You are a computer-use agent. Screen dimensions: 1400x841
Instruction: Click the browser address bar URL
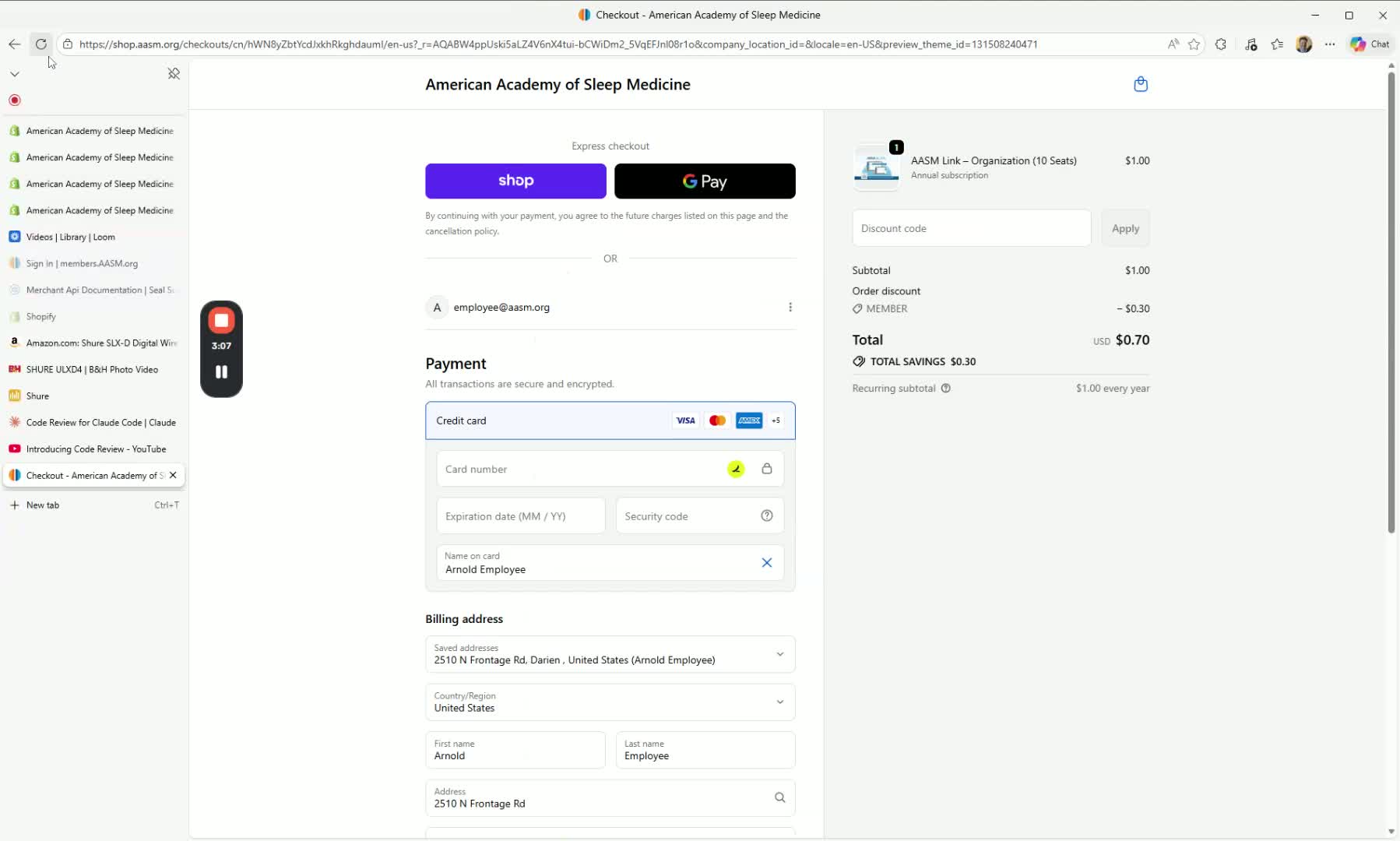click(558, 44)
